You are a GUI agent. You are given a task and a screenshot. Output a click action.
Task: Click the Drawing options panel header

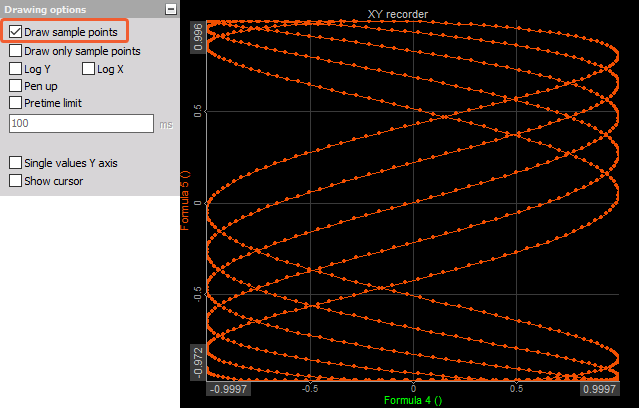90,9
